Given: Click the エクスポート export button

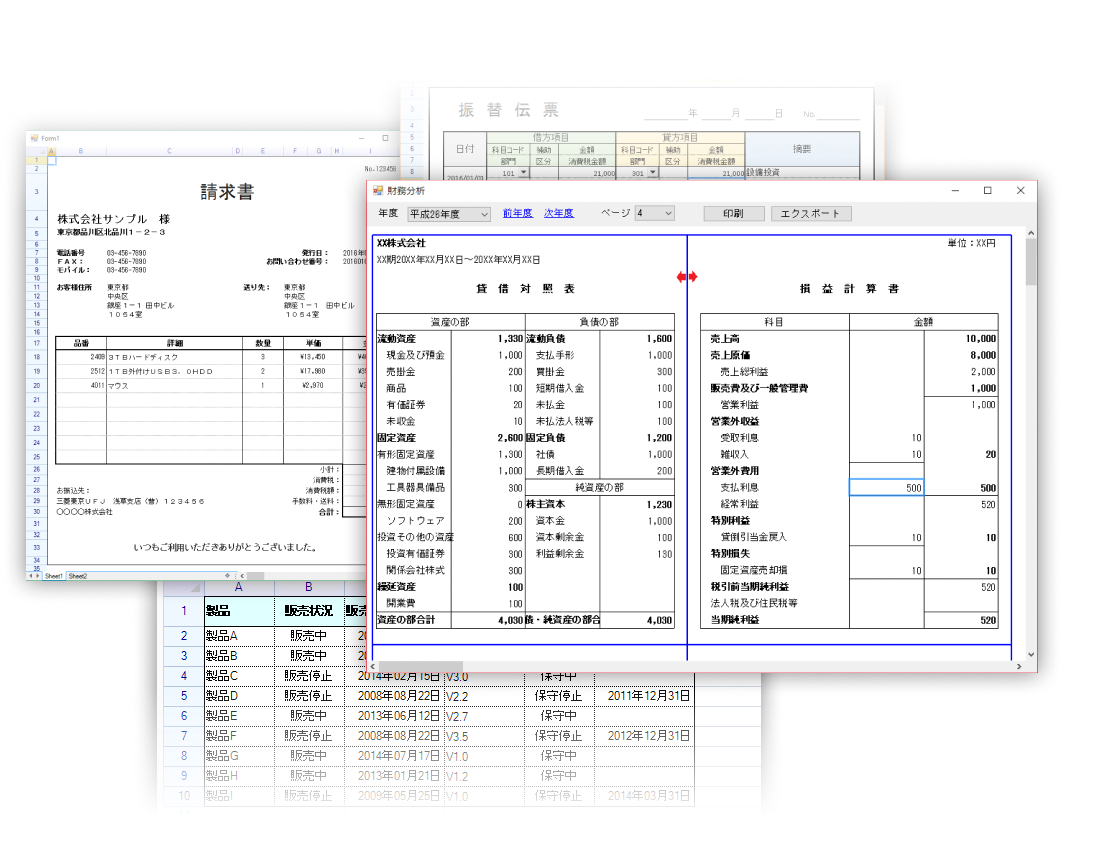Looking at the screenshot, I should click(811, 214).
